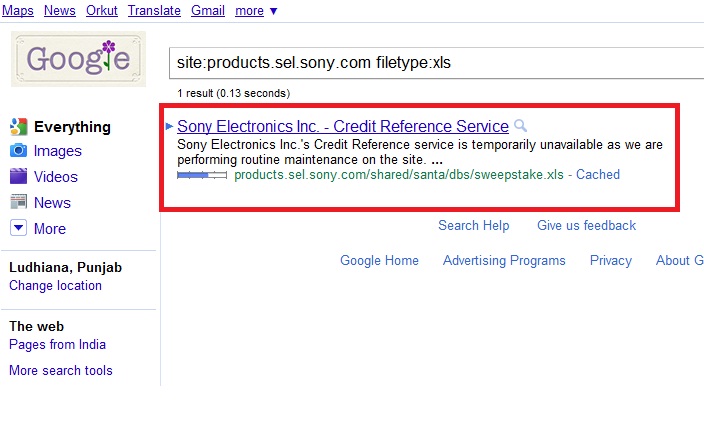
Task: Click the Videos filmstrip icon
Action: click(18, 177)
